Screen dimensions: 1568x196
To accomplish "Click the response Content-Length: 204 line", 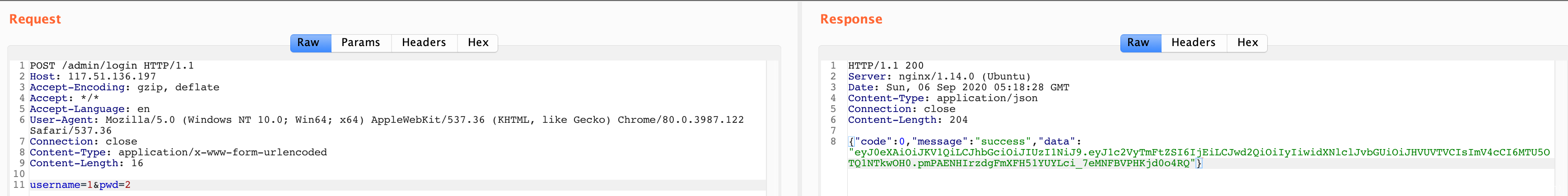I will (908, 120).
